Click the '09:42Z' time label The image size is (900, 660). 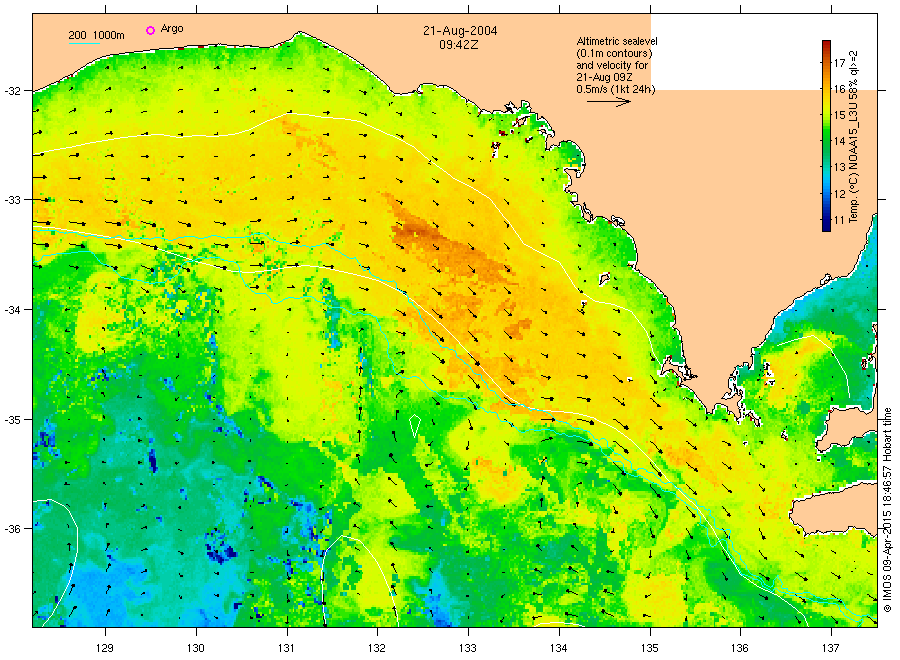pos(459,45)
